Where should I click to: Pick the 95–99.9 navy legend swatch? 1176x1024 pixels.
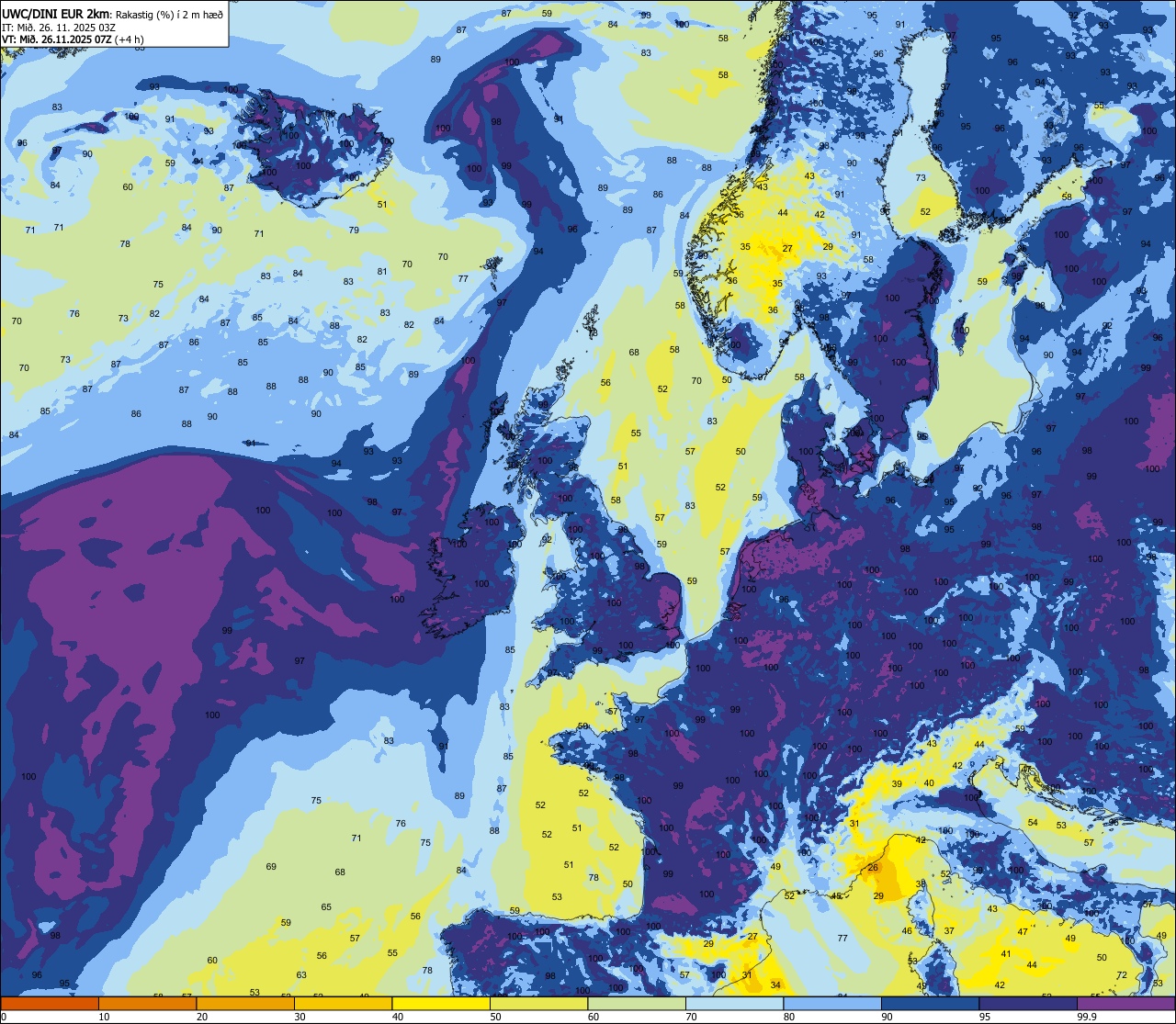[1028, 1003]
